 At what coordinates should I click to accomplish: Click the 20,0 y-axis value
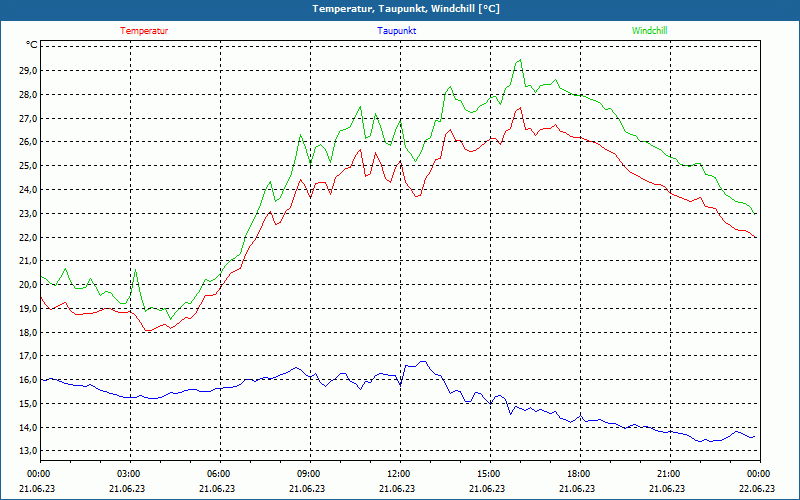29,285
